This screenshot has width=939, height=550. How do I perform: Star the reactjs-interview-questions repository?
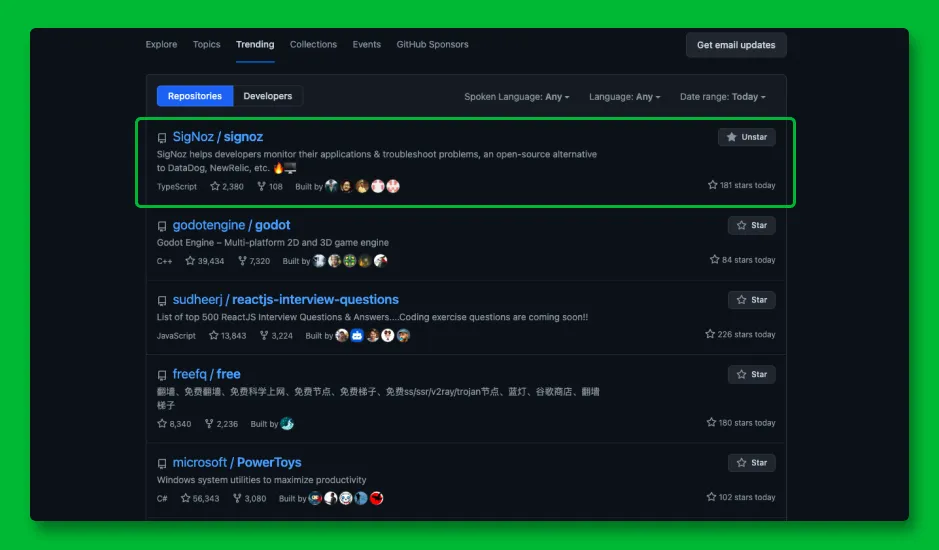click(x=752, y=300)
